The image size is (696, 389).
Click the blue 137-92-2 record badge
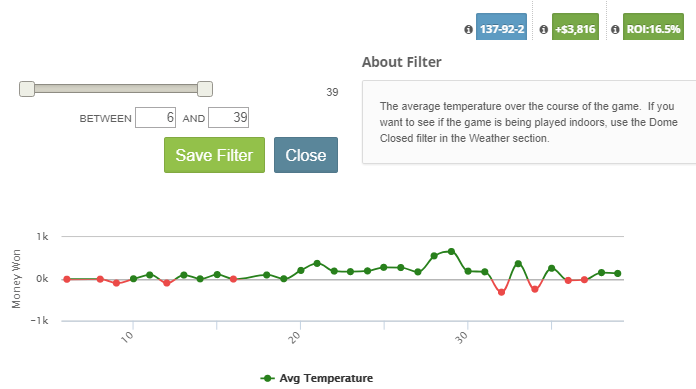(x=501, y=27)
